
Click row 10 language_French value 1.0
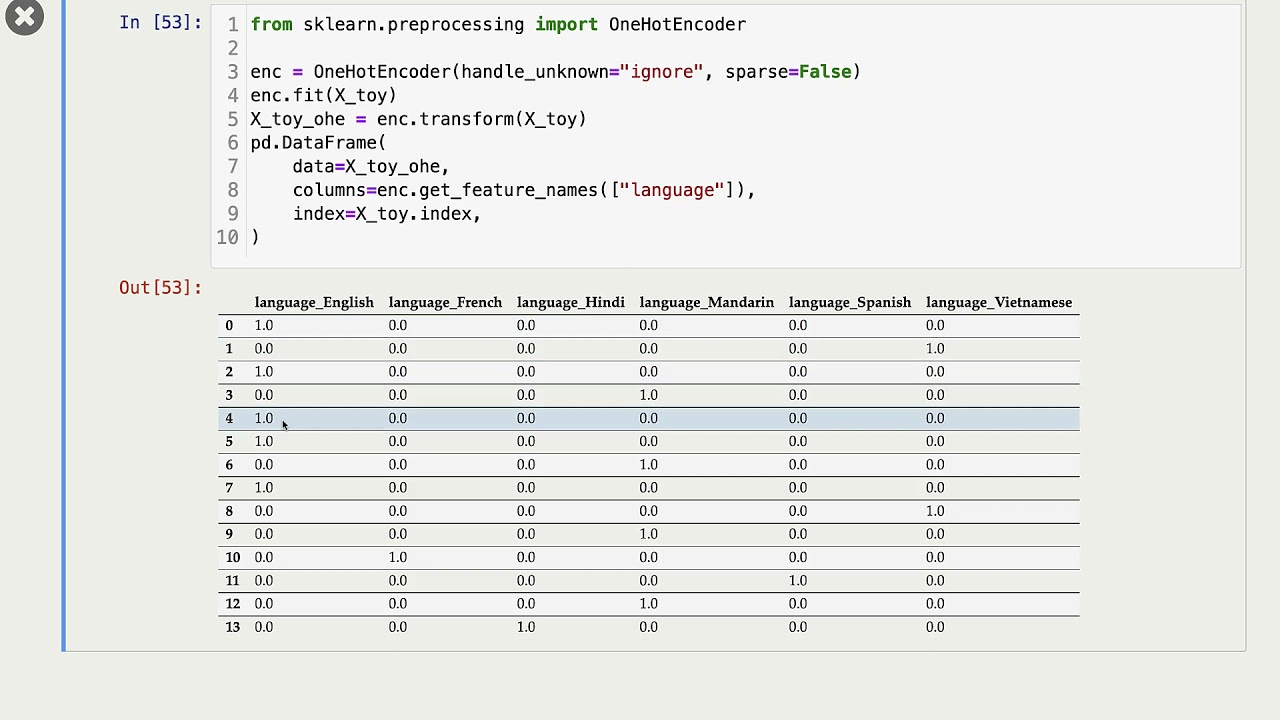click(398, 557)
